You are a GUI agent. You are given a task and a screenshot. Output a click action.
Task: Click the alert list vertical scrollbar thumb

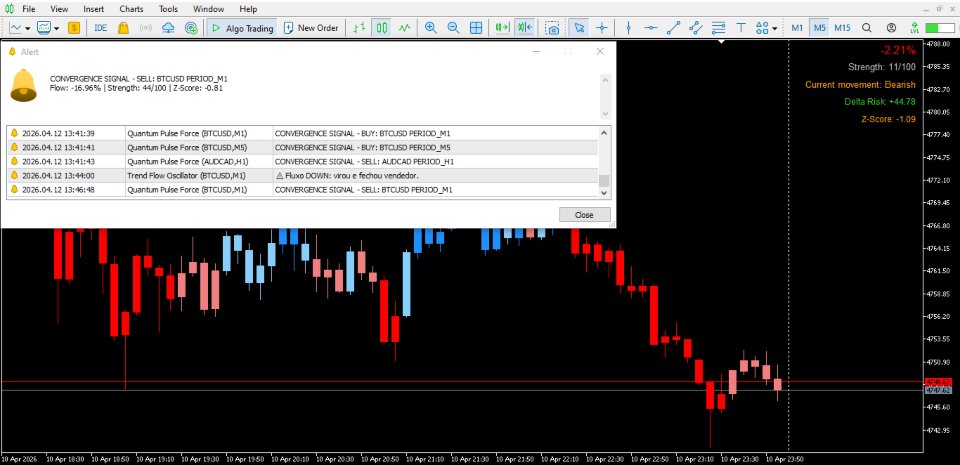coord(604,180)
